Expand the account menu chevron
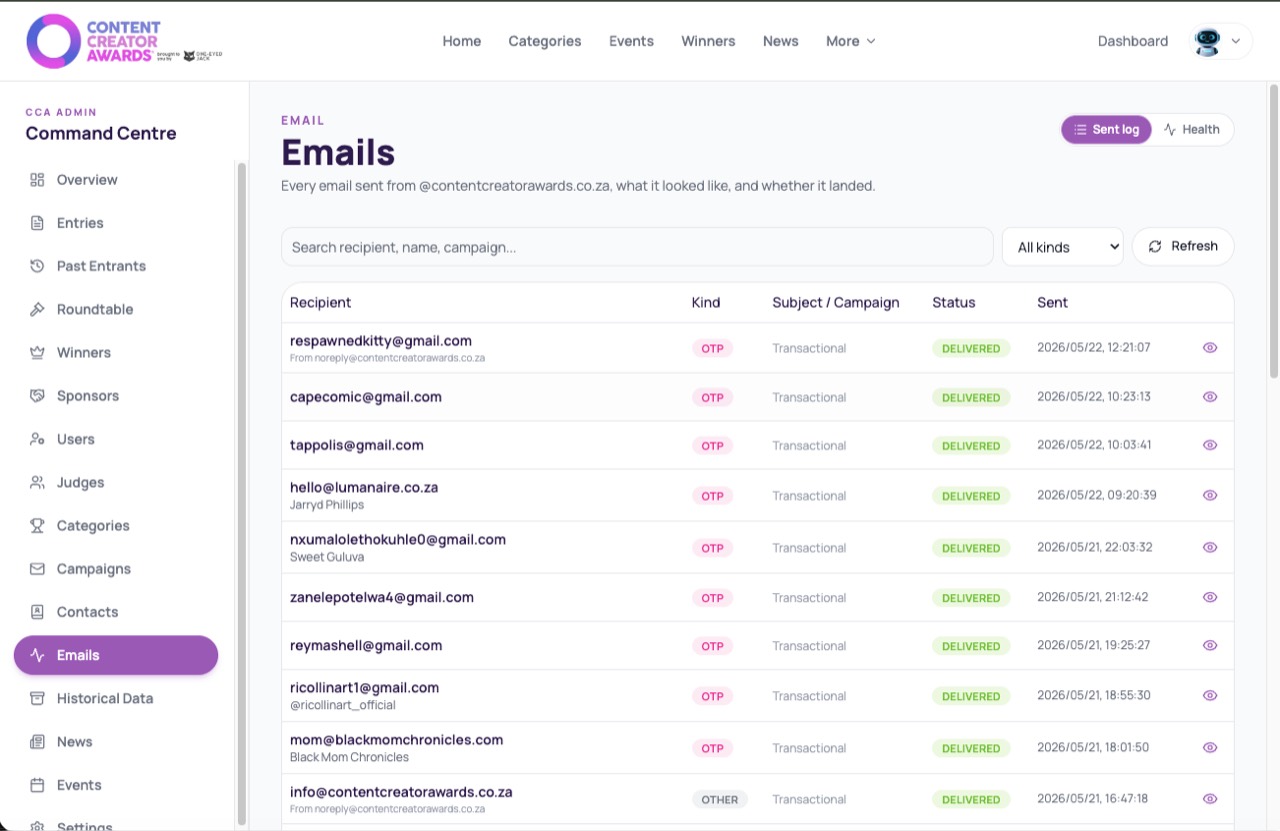Image resolution: width=1280 pixels, height=831 pixels. pos(1236,41)
